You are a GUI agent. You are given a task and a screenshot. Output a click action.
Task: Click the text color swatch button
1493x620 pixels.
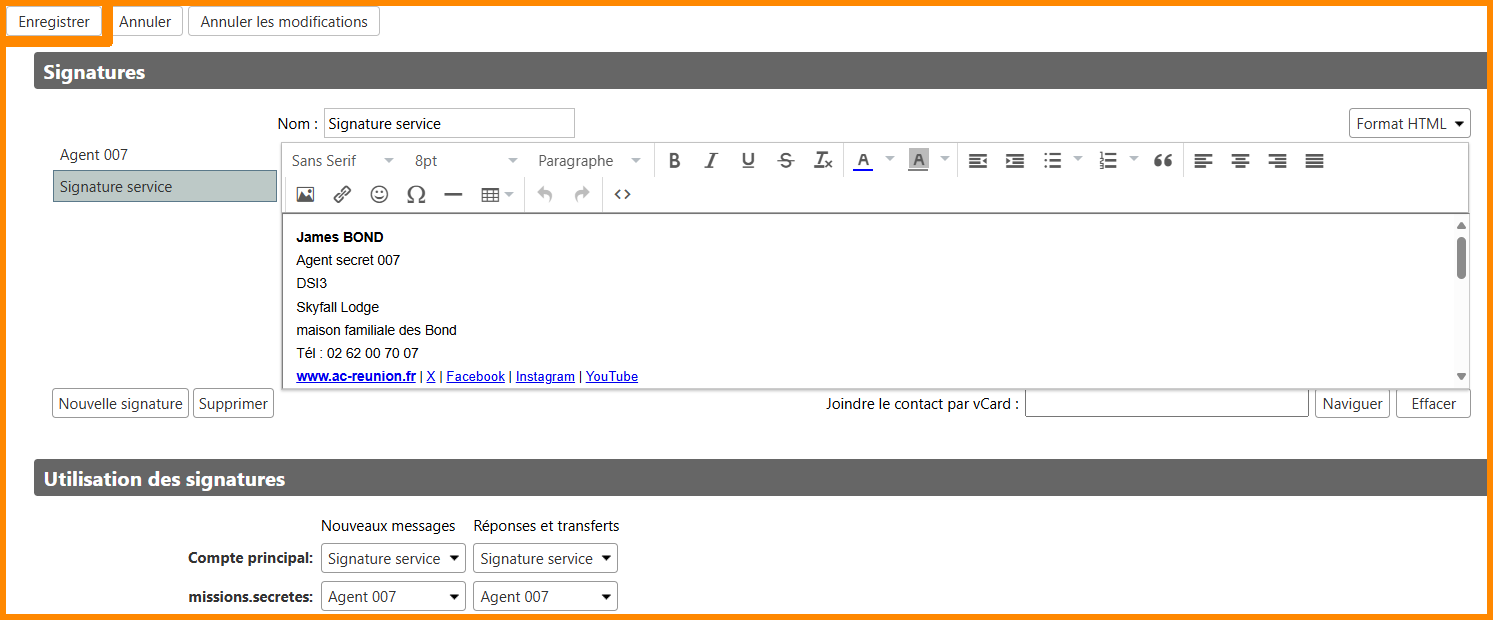(863, 161)
